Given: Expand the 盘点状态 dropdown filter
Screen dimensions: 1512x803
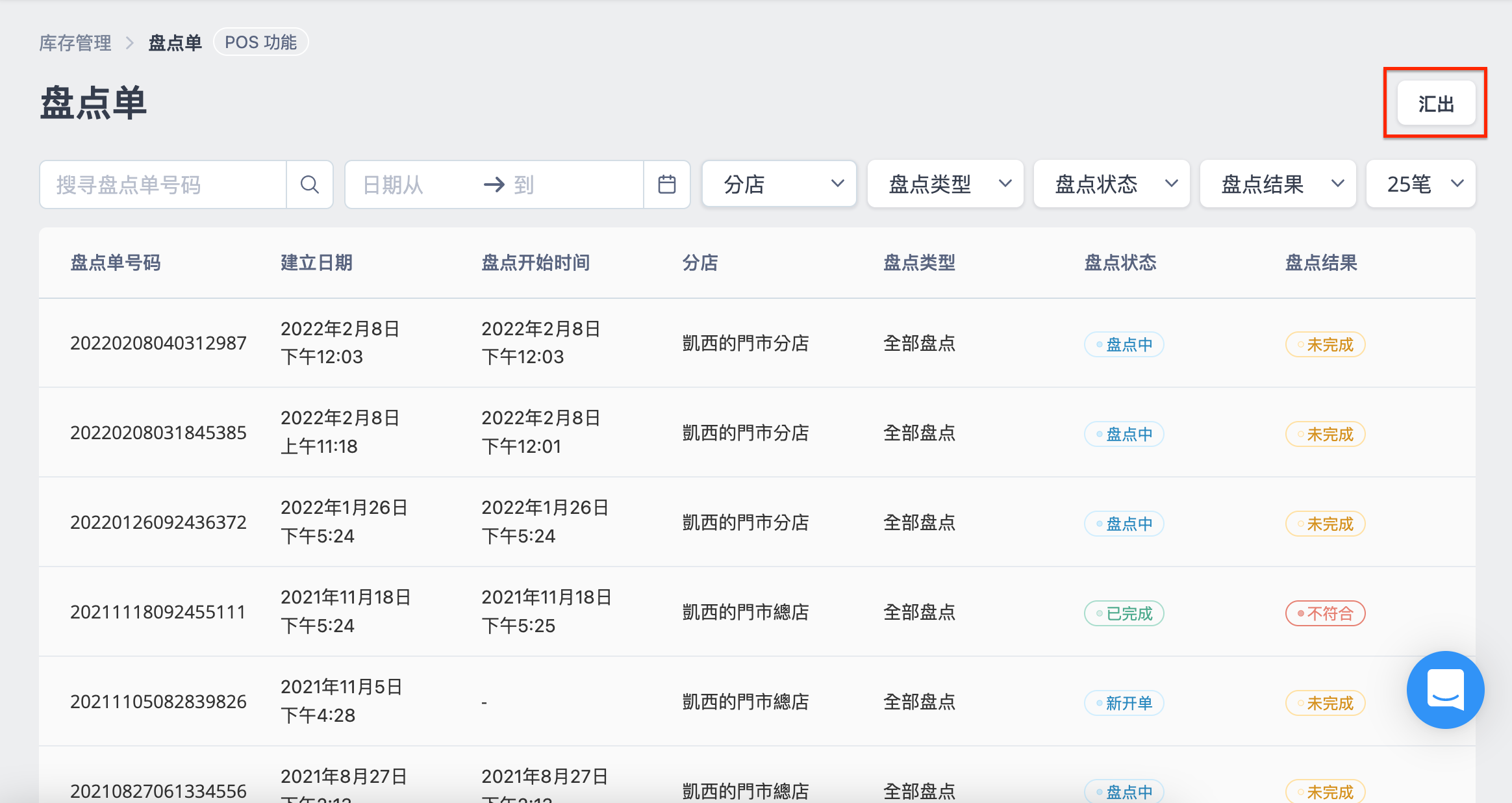Looking at the screenshot, I should (1111, 184).
